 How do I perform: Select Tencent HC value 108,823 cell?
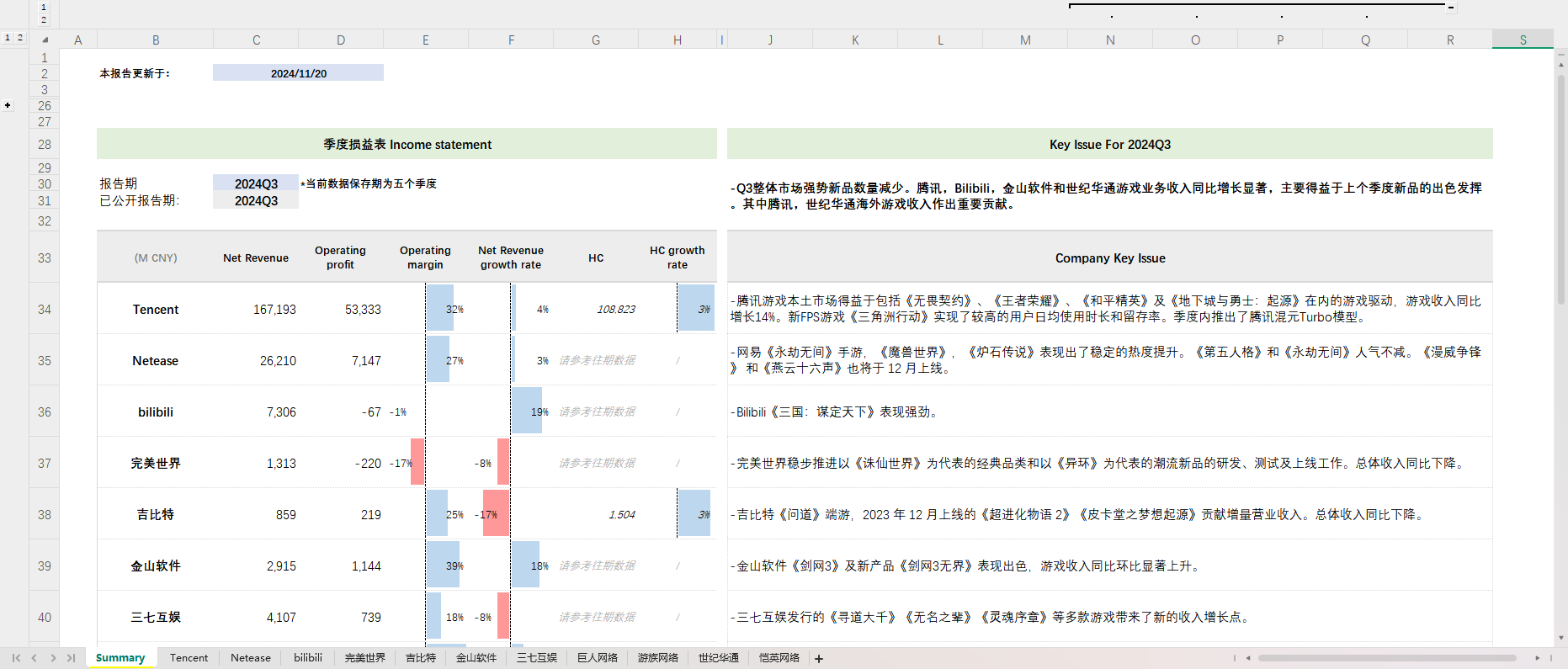(596, 309)
